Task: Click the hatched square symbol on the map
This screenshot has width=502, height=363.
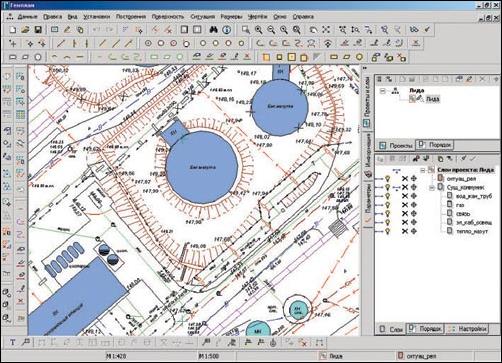Action: 338,228
